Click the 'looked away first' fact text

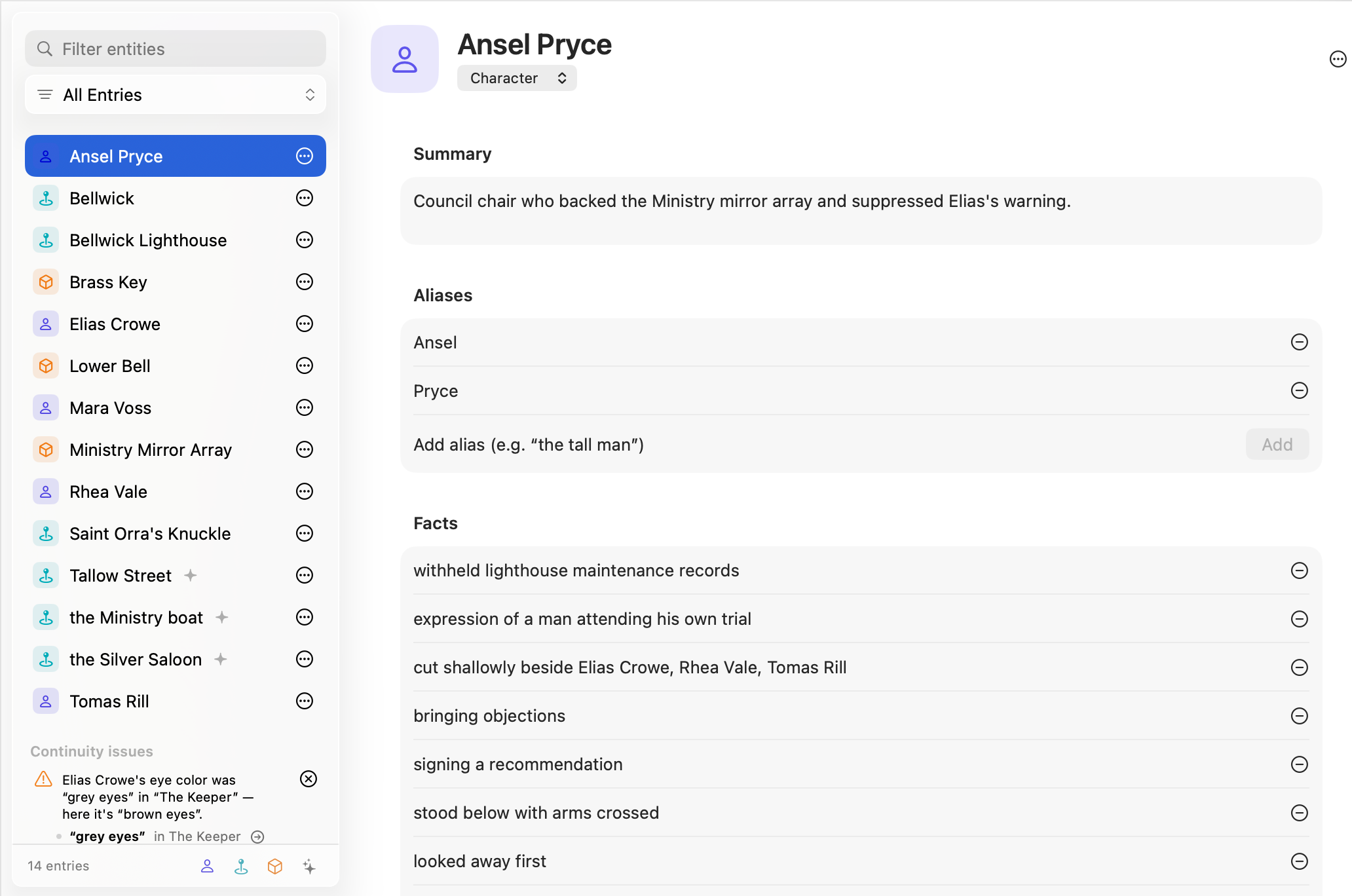(479, 861)
